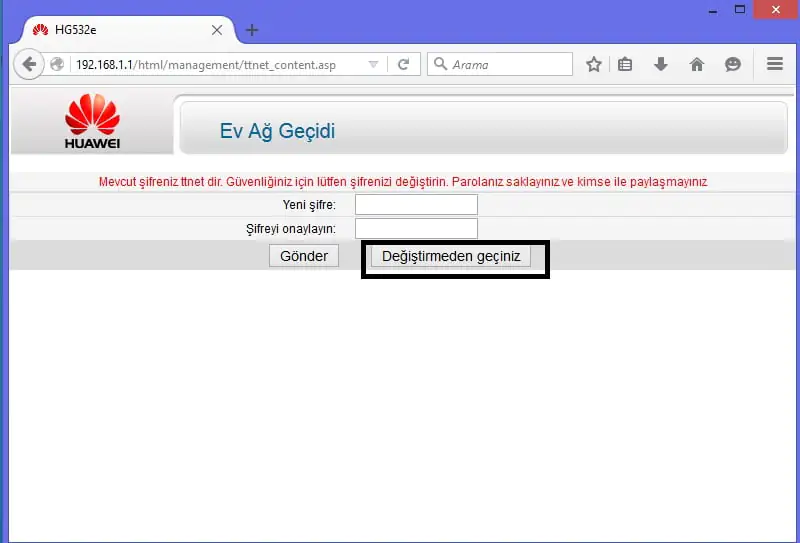Open the hamburger menu
Screen dimensions: 800x543
(774, 64)
